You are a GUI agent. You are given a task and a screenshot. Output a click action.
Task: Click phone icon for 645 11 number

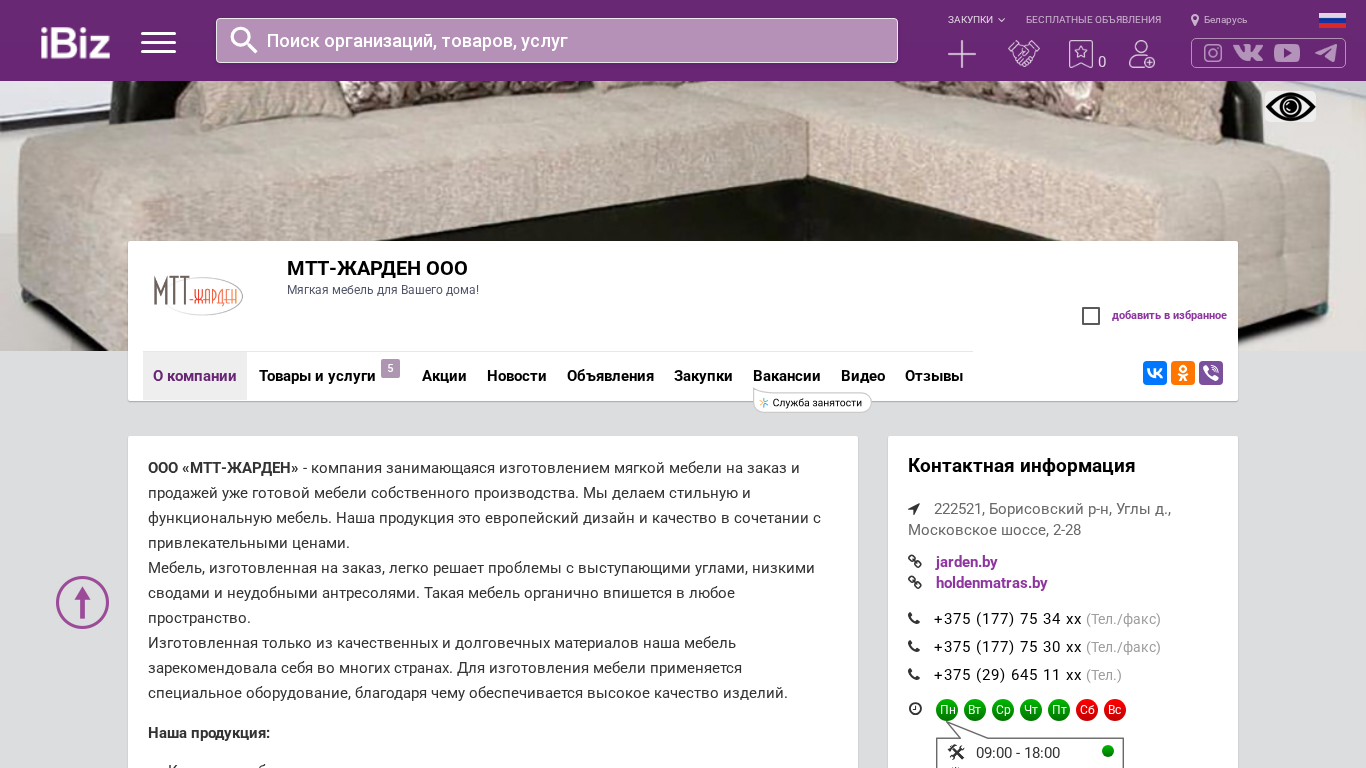tap(914, 675)
